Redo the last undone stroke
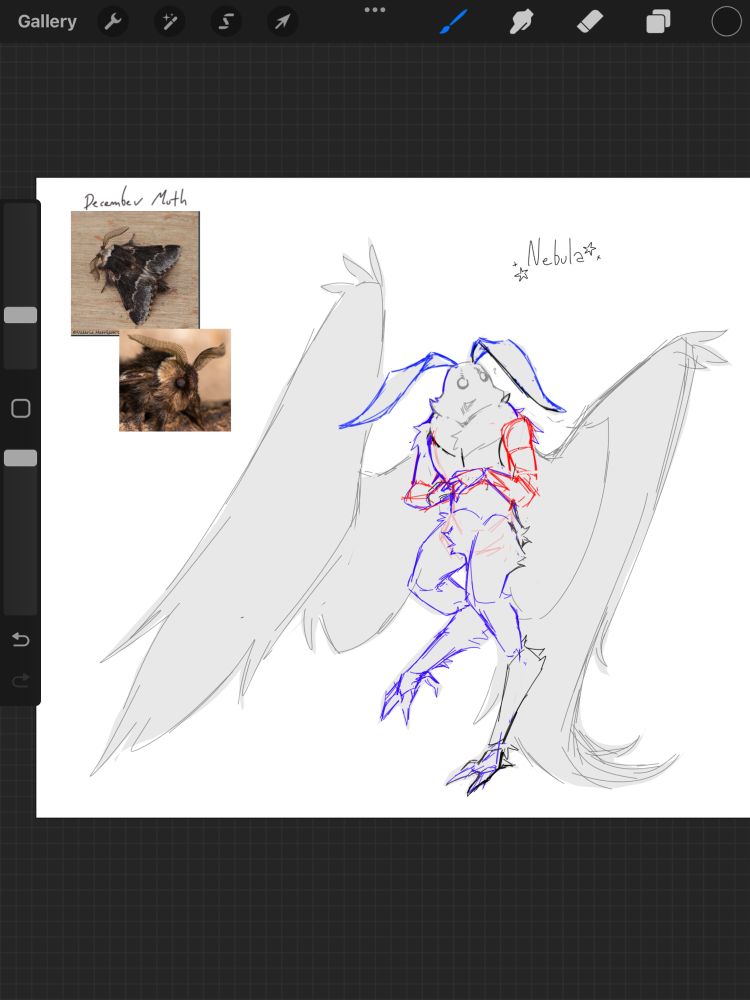This screenshot has height=1000, width=750. click(20, 680)
